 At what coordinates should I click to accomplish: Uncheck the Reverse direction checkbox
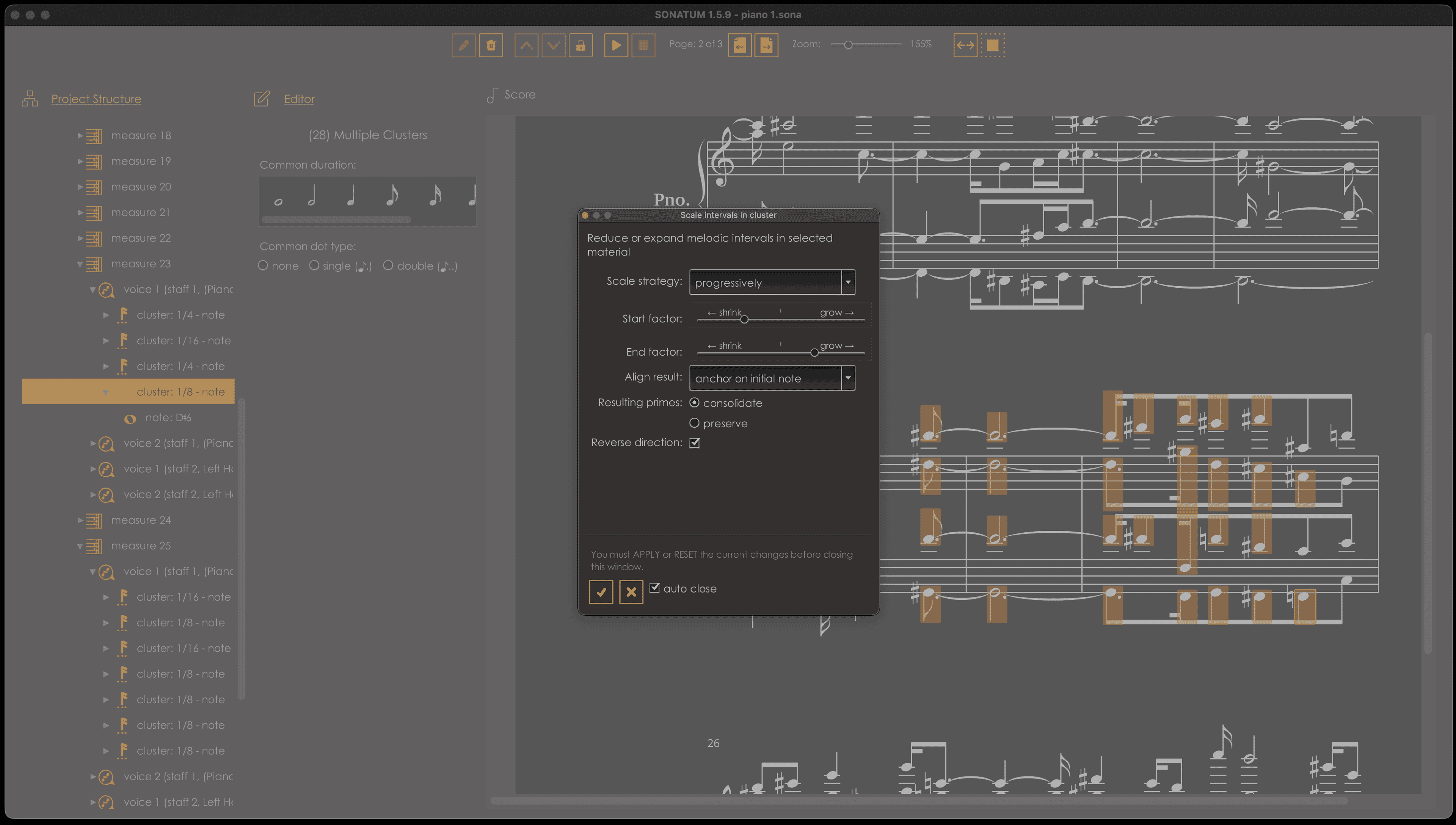point(695,442)
